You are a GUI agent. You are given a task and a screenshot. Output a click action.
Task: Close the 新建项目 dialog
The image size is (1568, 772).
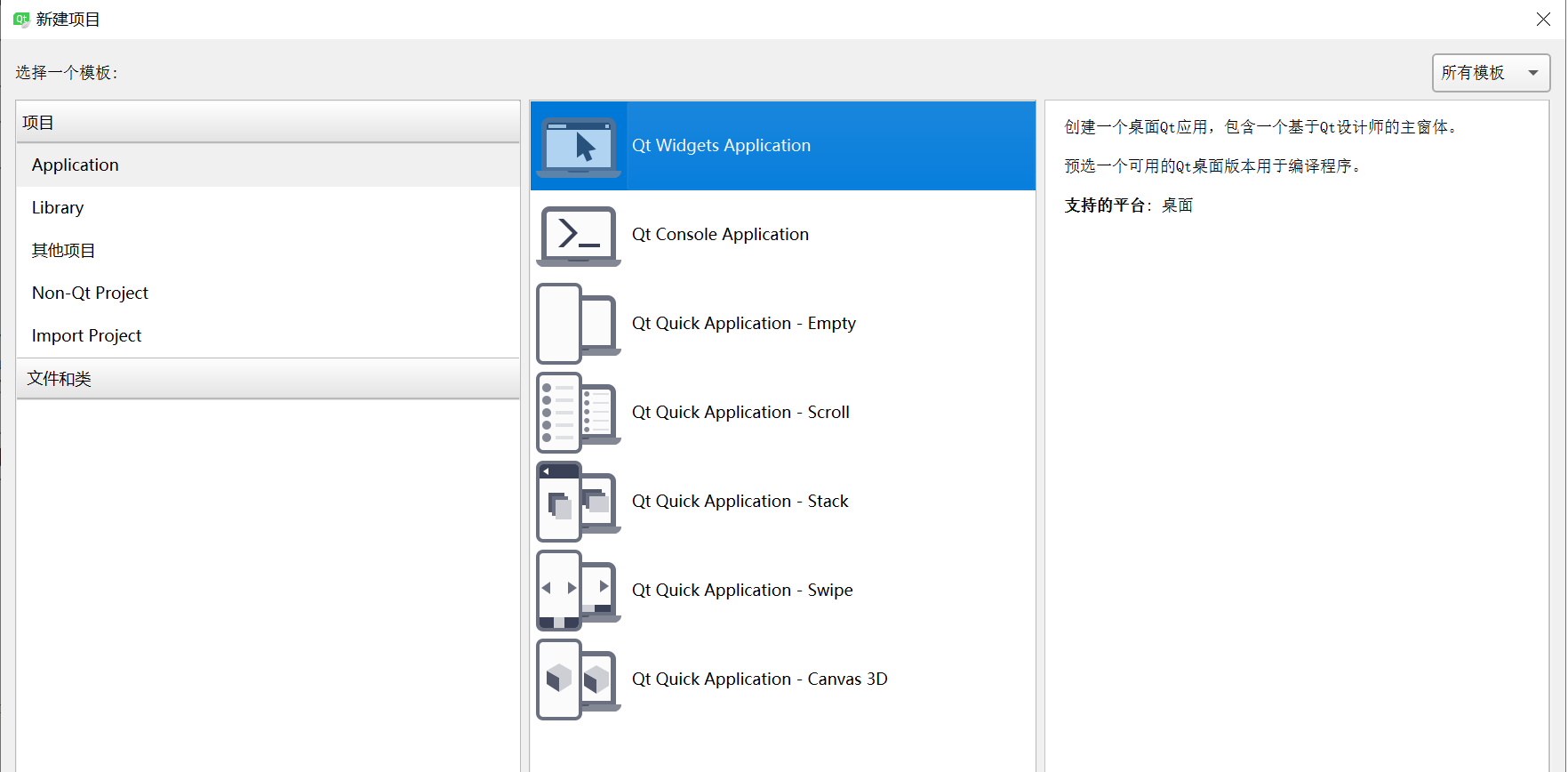(x=1543, y=20)
